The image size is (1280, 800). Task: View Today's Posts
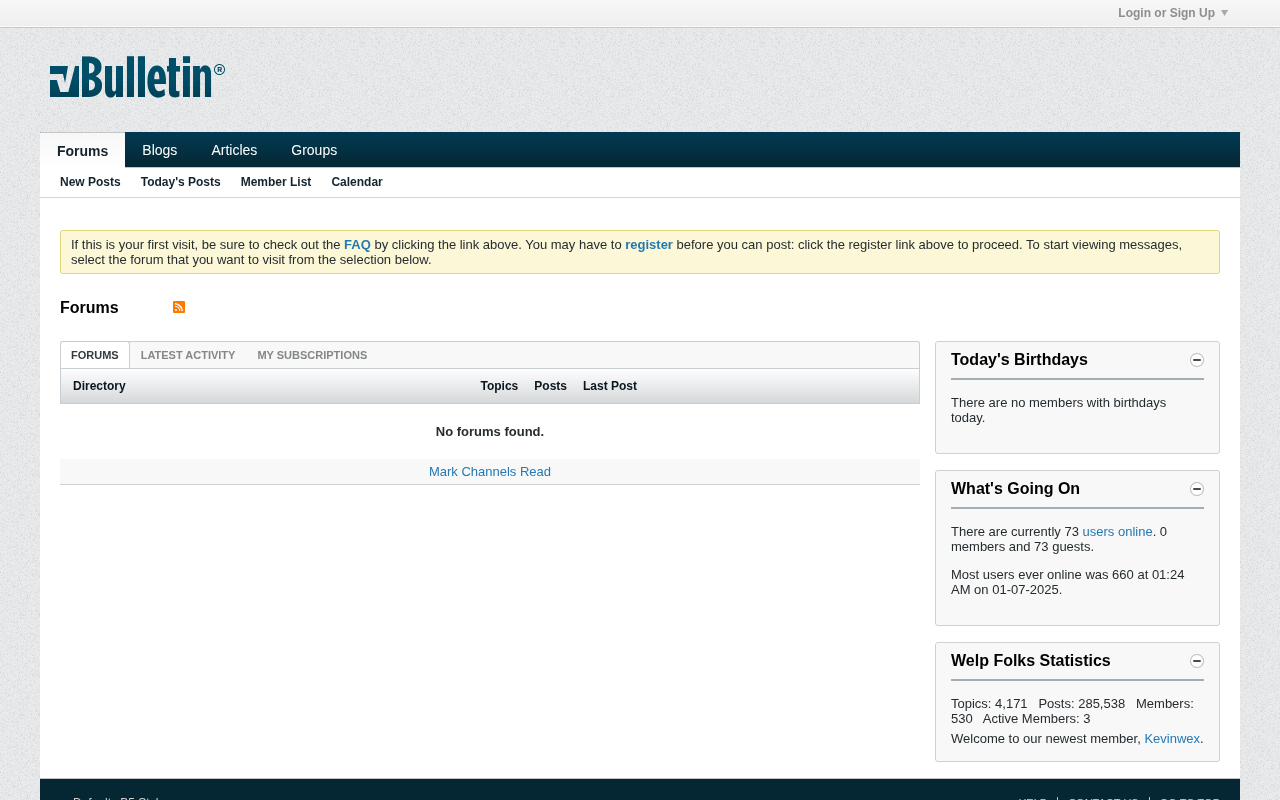click(x=180, y=182)
